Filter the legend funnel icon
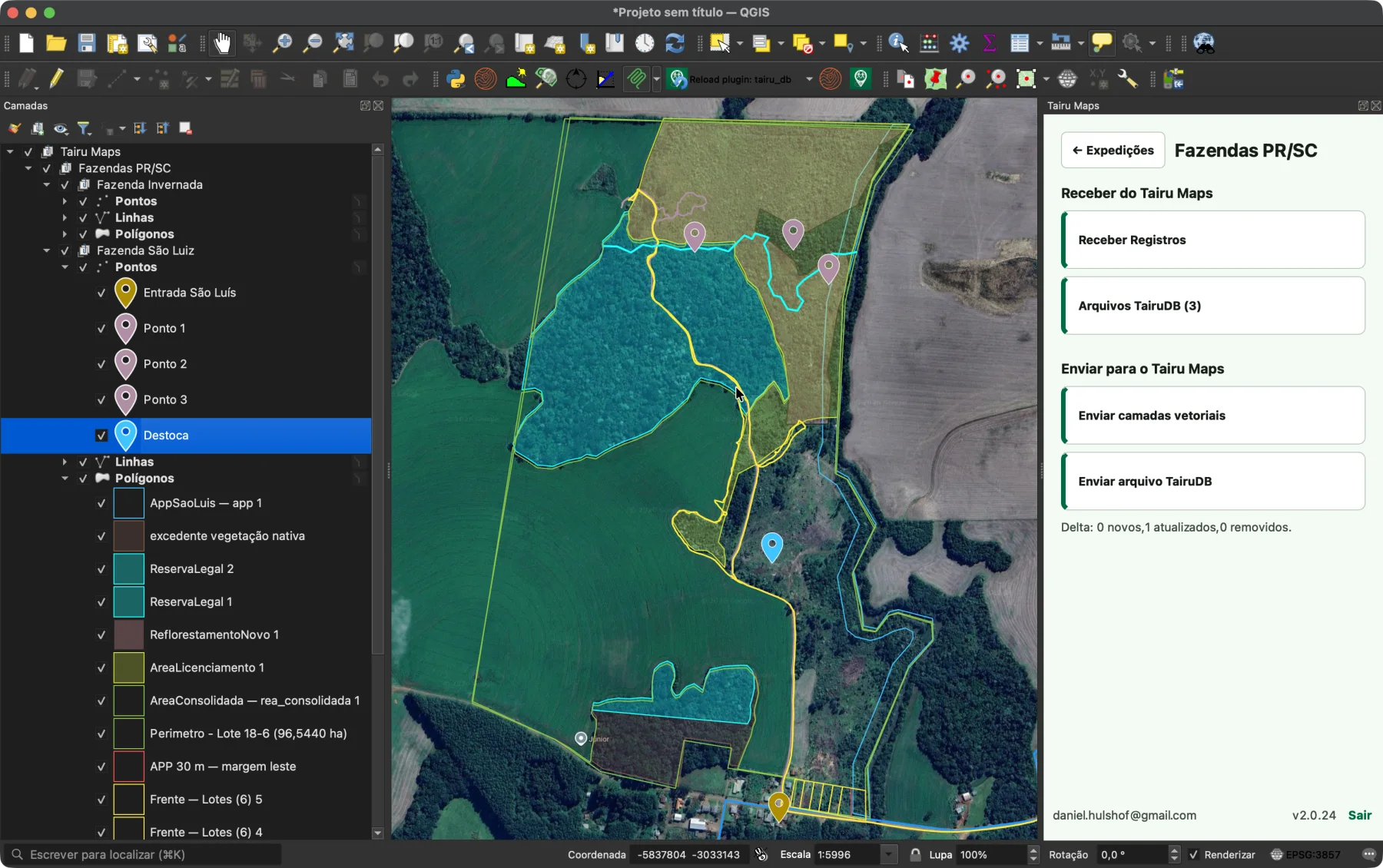Screen dimensions: 1383x868 pos(85,128)
